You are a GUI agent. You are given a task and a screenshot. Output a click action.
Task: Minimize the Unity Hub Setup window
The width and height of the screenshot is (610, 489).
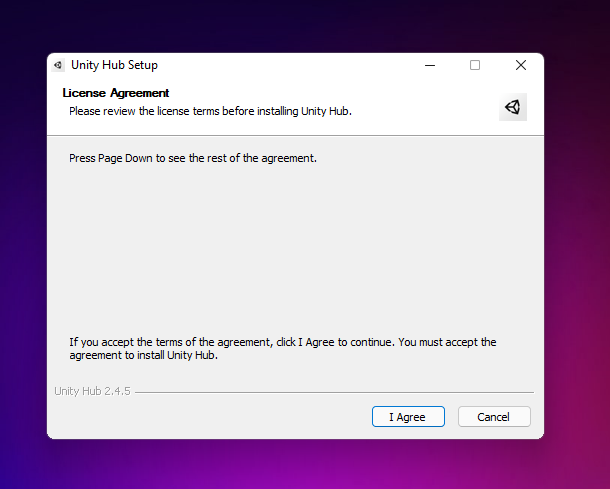coord(430,65)
